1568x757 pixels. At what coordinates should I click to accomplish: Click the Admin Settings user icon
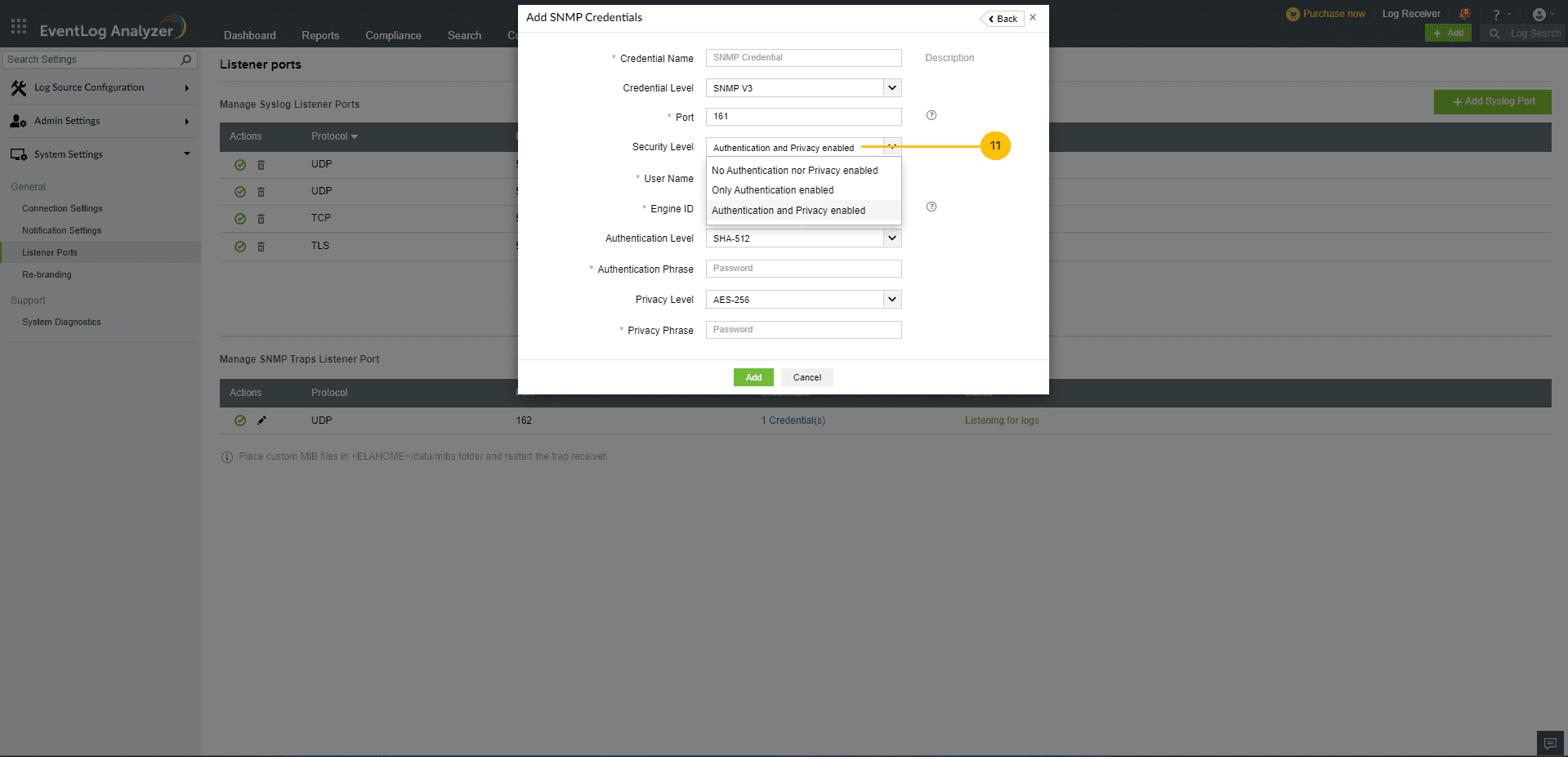pos(18,121)
